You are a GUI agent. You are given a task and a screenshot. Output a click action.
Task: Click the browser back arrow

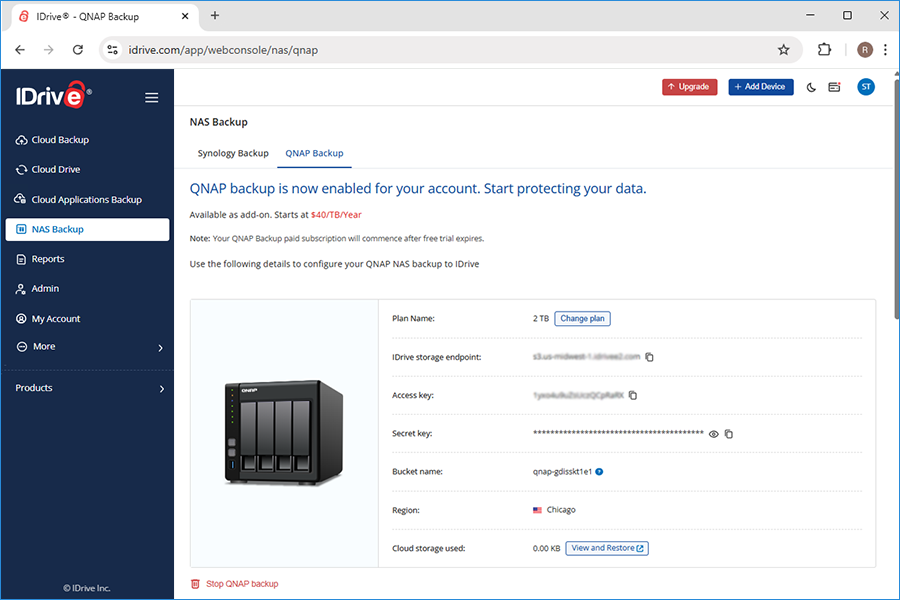(20, 50)
